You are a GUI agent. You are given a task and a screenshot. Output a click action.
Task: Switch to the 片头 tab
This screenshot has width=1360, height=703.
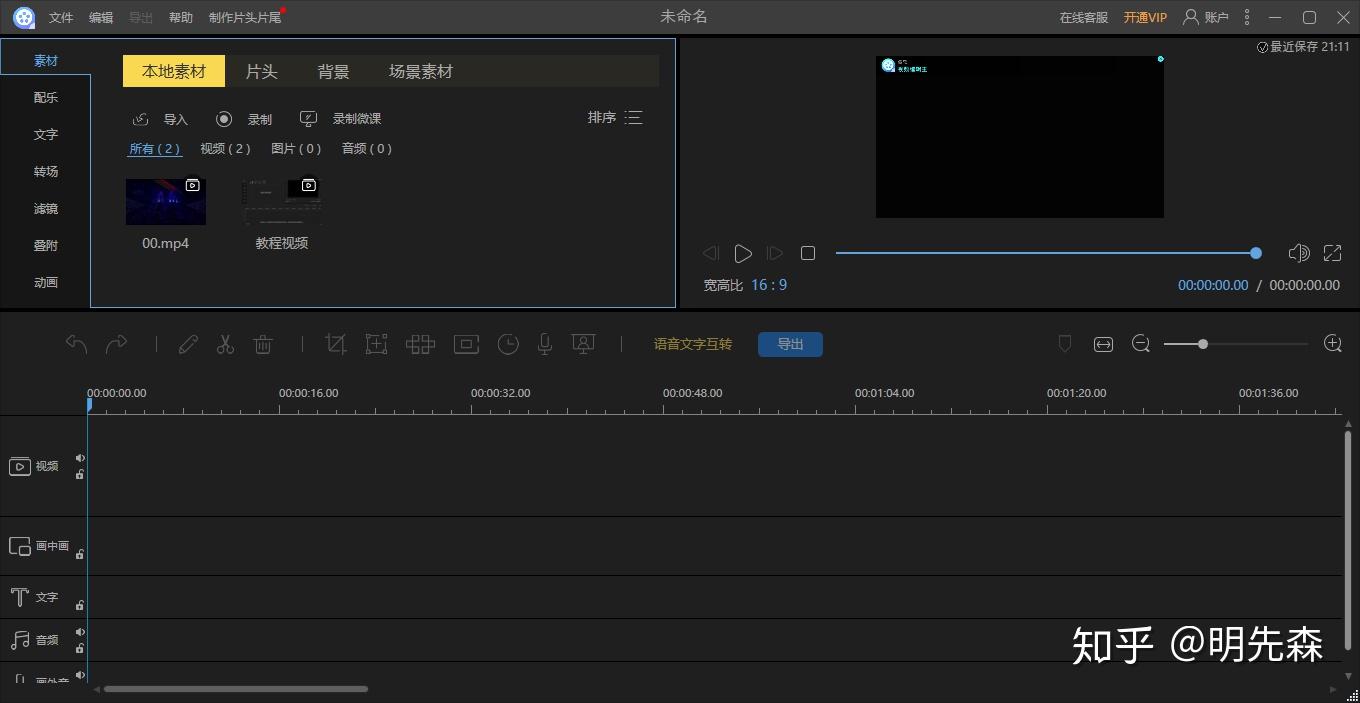point(261,71)
